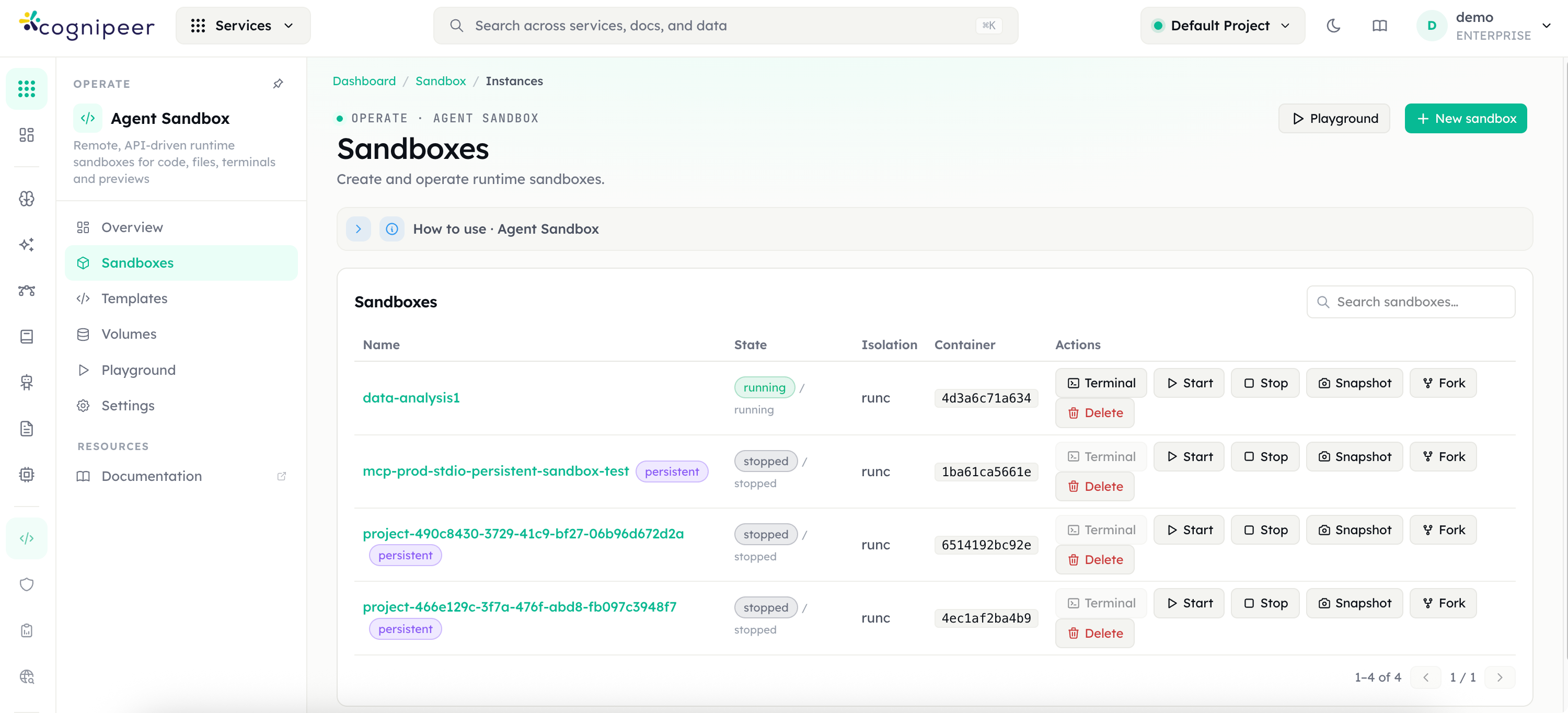
Task: Open Overview in the sidebar
Action: [181, 227]
